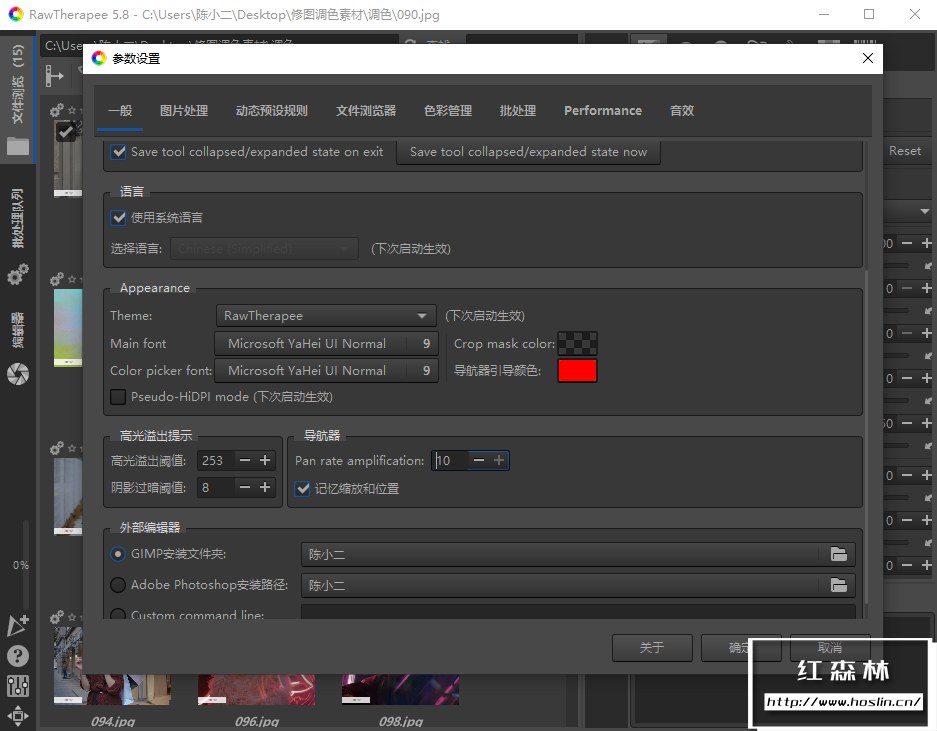
Task: Click the 取消 button
Action: (x=829, y=647)
